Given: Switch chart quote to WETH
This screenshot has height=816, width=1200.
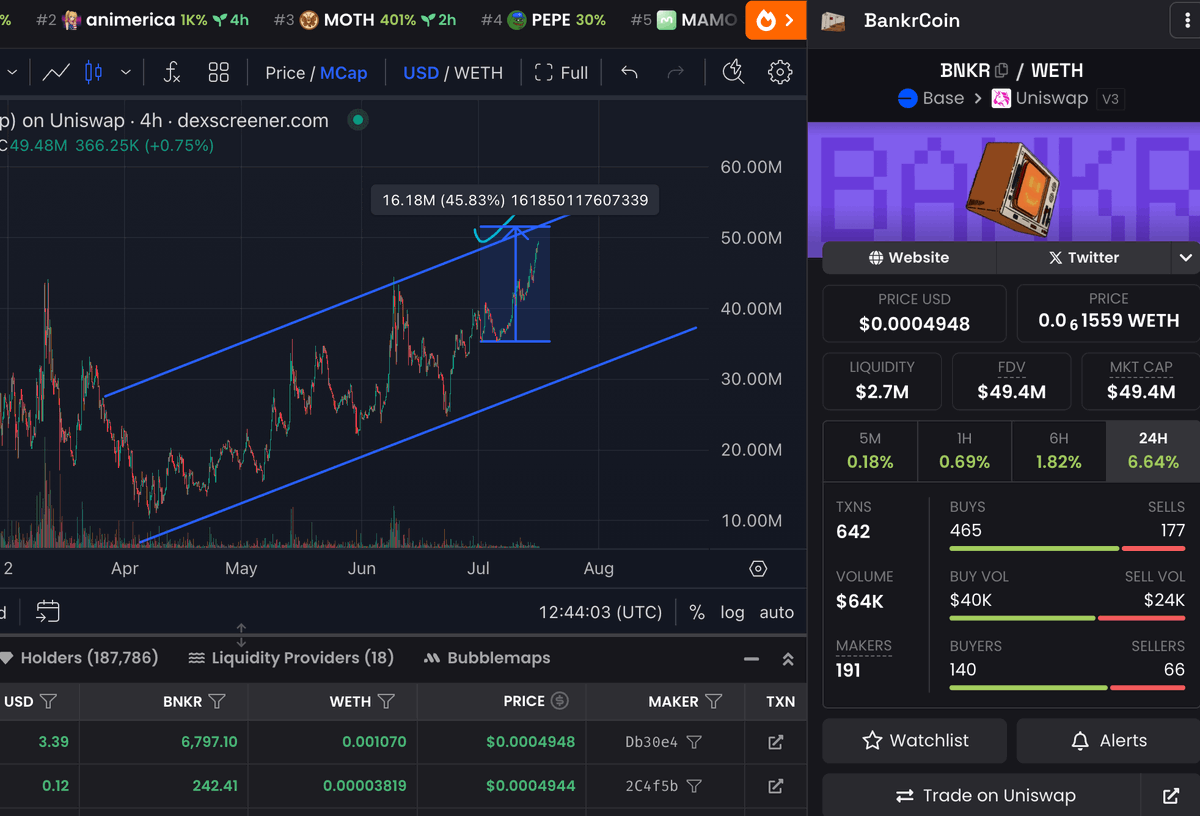Looking at the screenshot, I should coord(479,72).
